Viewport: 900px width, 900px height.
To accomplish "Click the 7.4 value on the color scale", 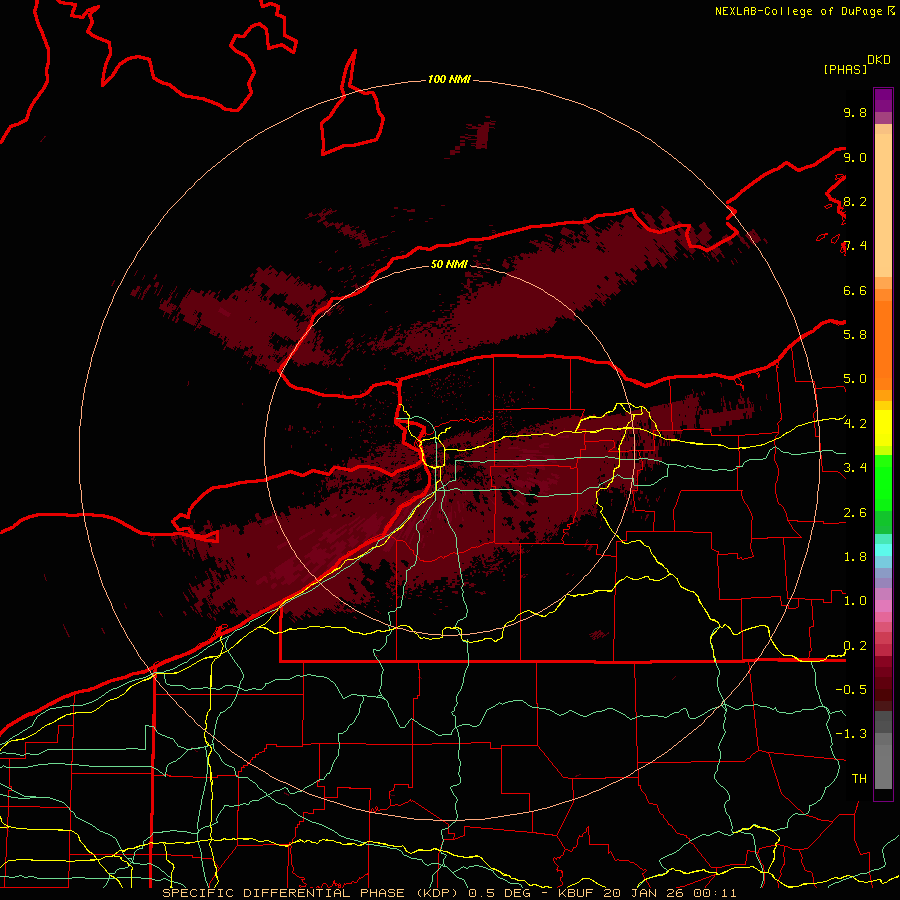I will 855,246.
